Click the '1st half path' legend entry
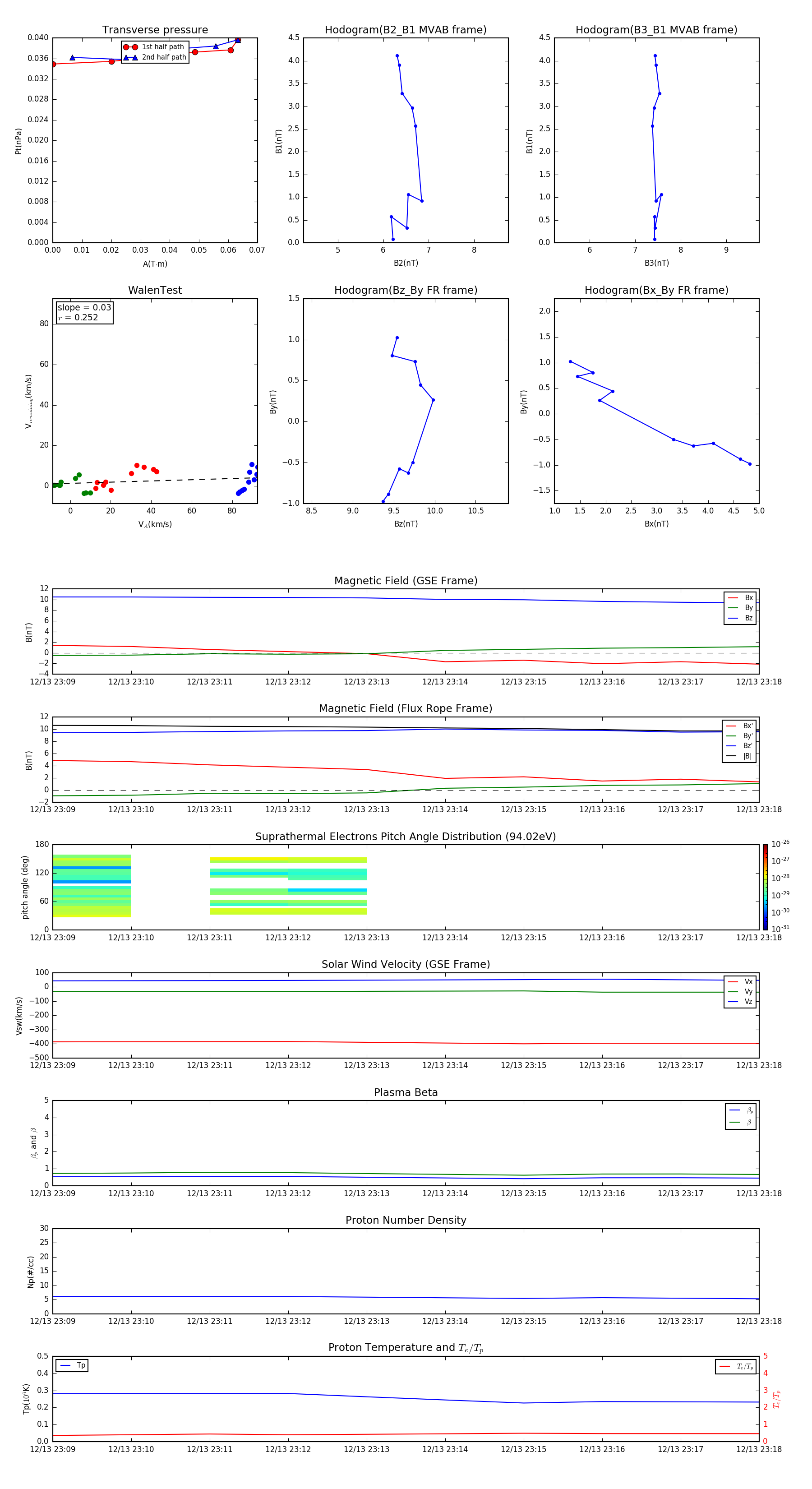Screen dimensions: 812x1489 click(154, 47)
